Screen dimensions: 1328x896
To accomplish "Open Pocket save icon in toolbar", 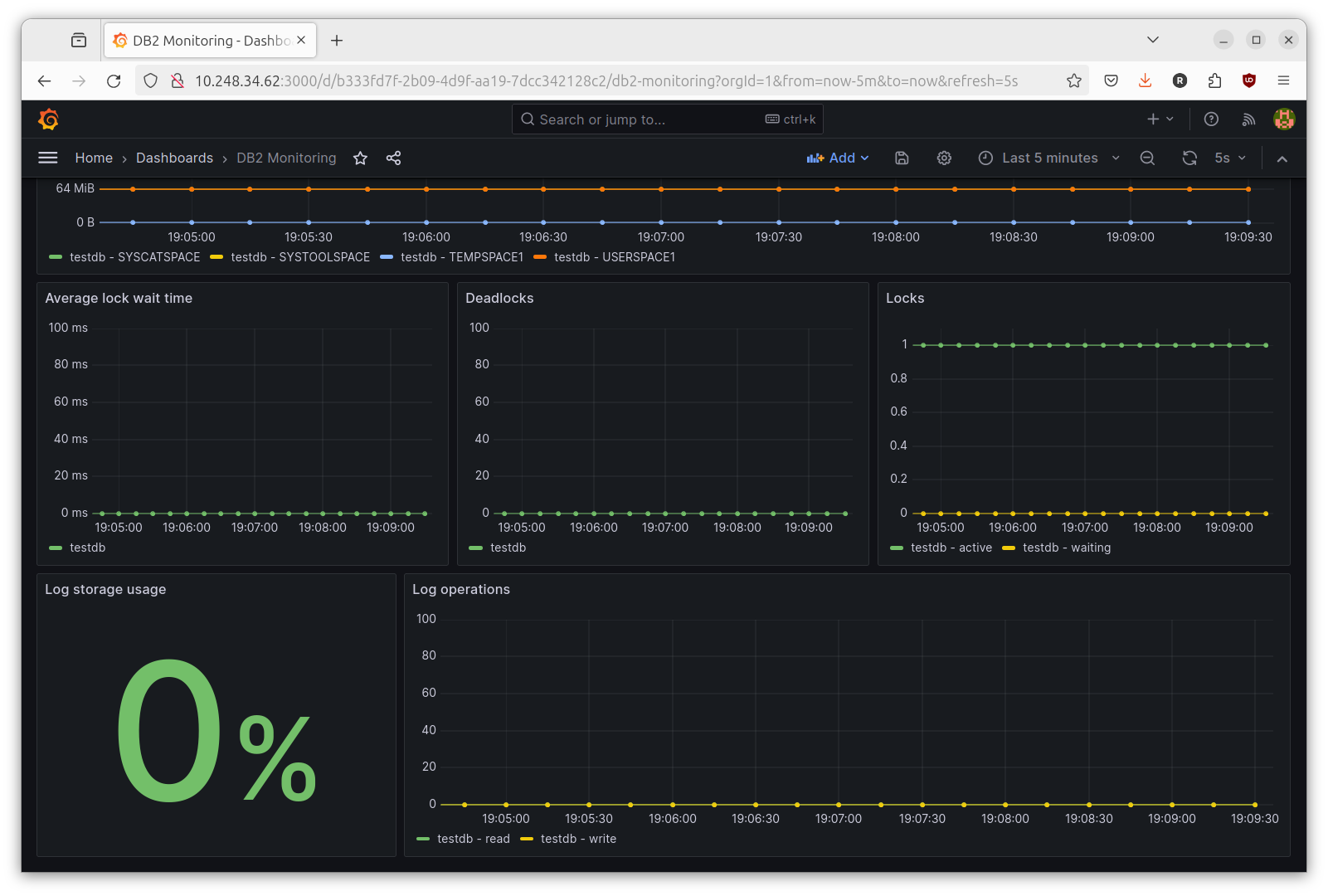I will 1112,80.
